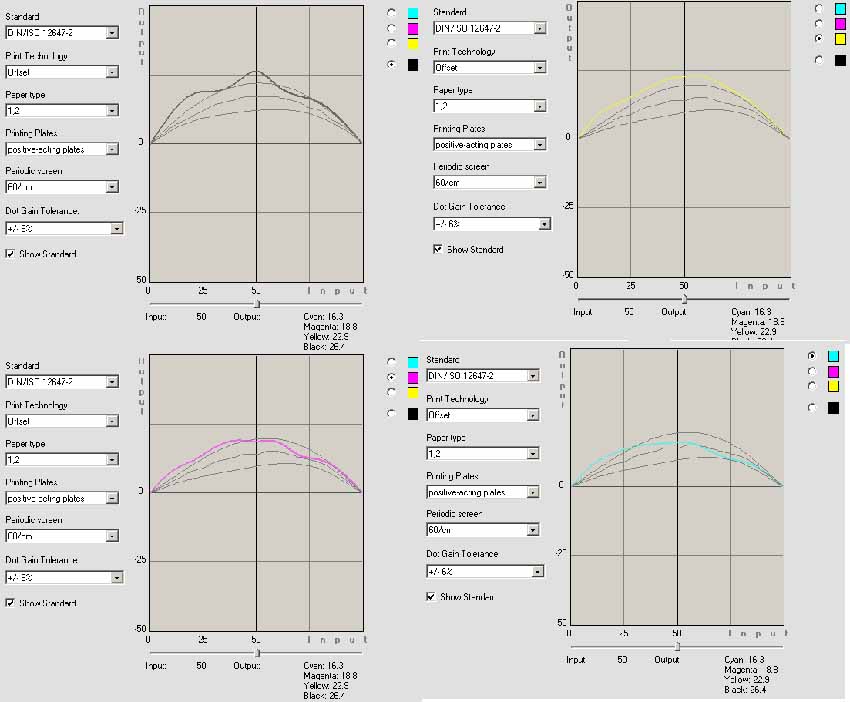The image size is (850, 702).
Task: Click the graph showing the yellow dot gain curve
Action: coord(684,139)
